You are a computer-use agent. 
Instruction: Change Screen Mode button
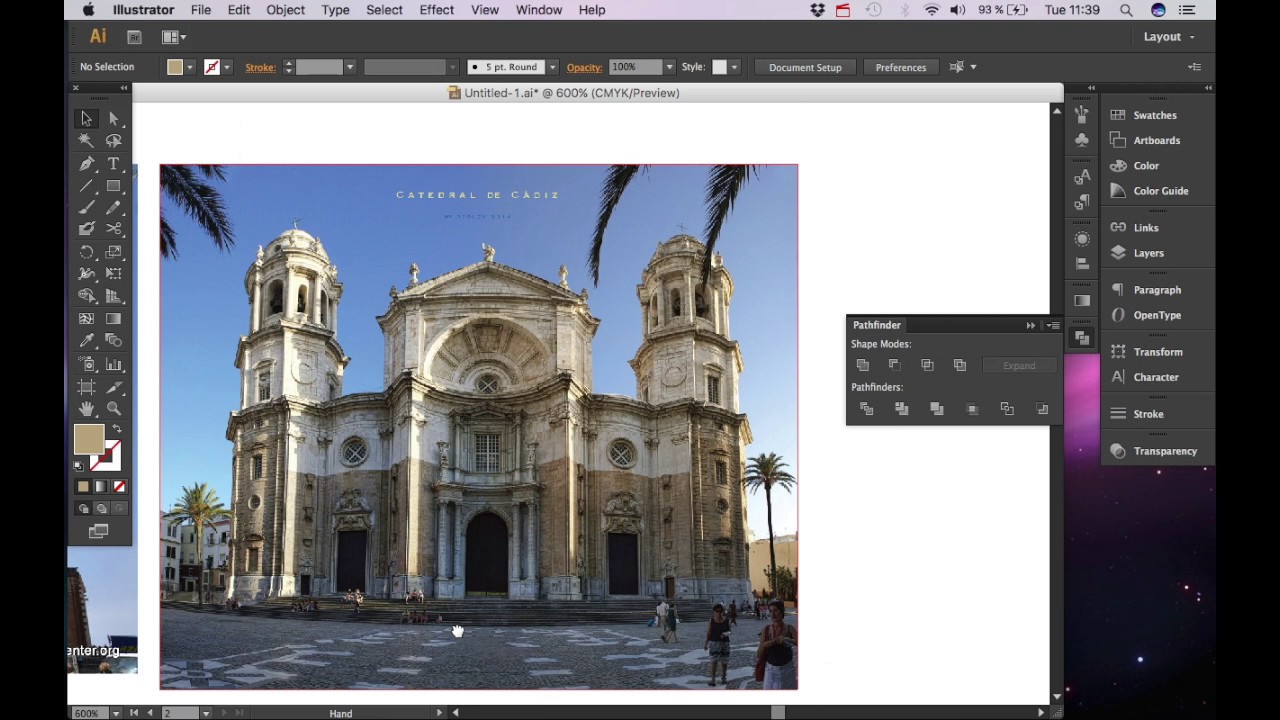click(98, 532)
